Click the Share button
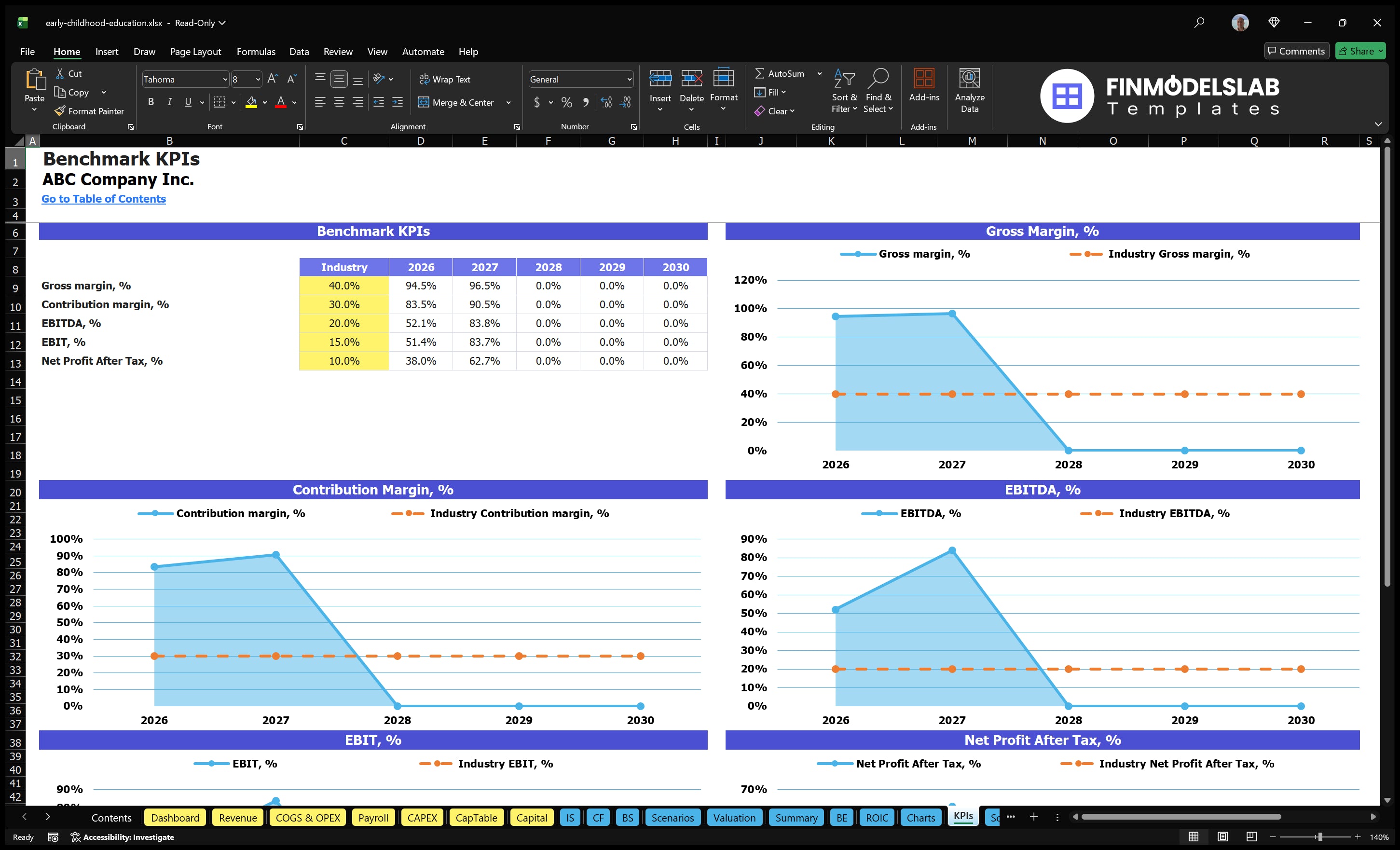The width and height of the screenshot is (1400, 850). (x=1360, y=51)
